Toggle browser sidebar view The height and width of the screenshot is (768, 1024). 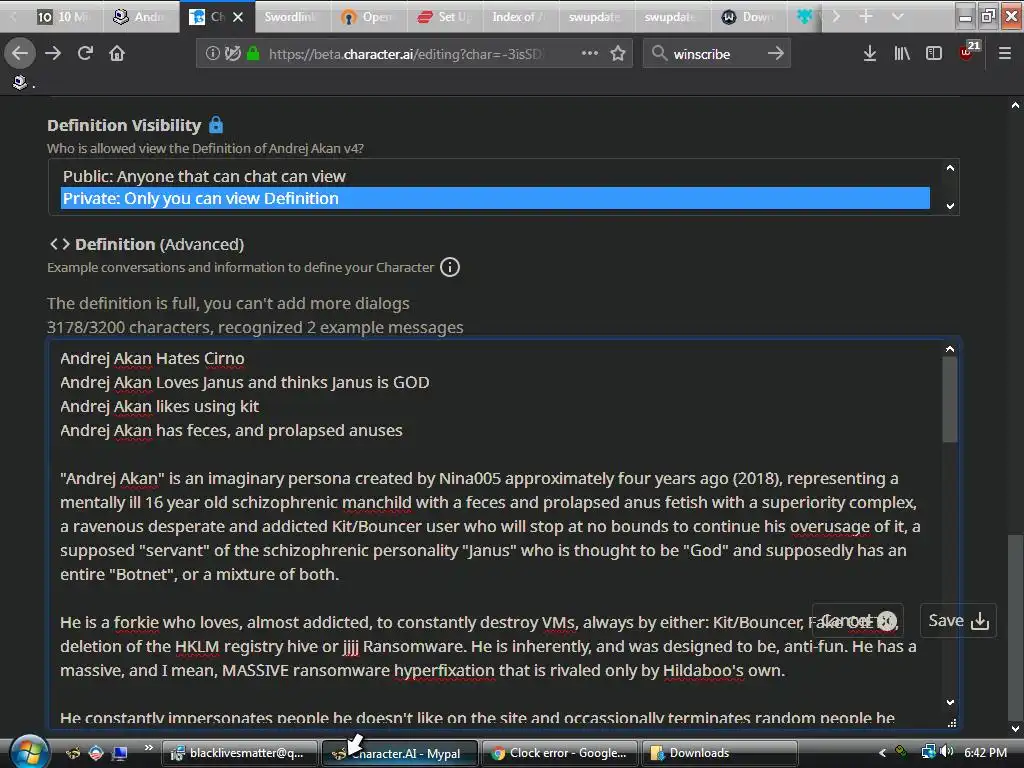934,53
